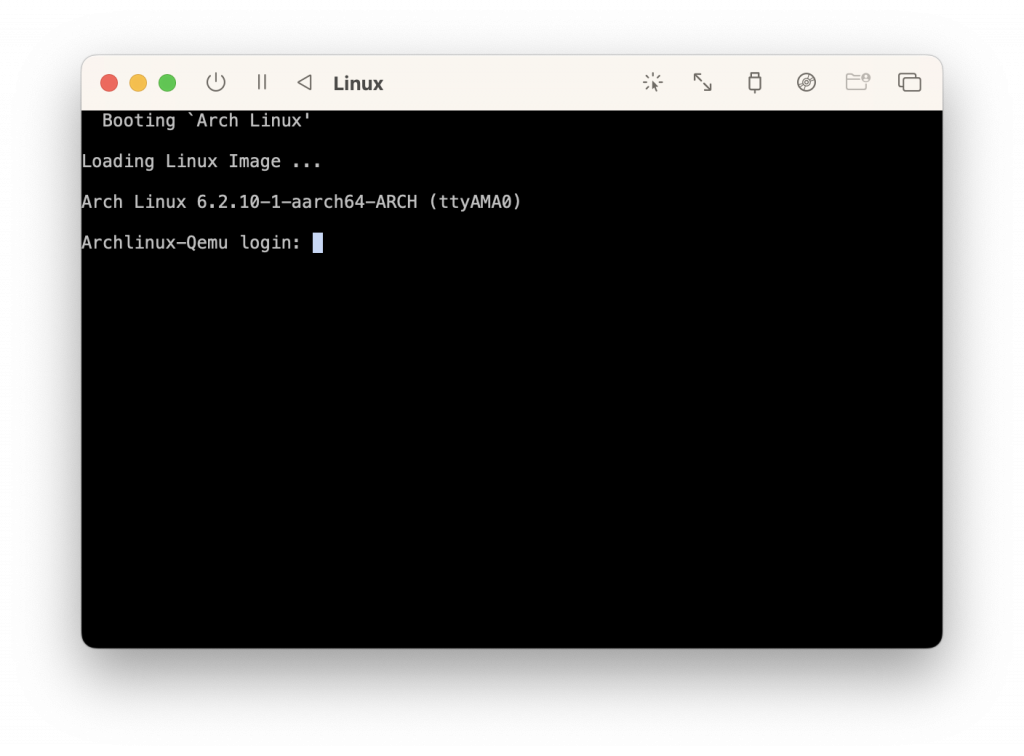Viewport: 1024px width, 756px height.
Task: Click the "Archlinux-Qemu login:" prompt text
Action: (x=190, y=243)
